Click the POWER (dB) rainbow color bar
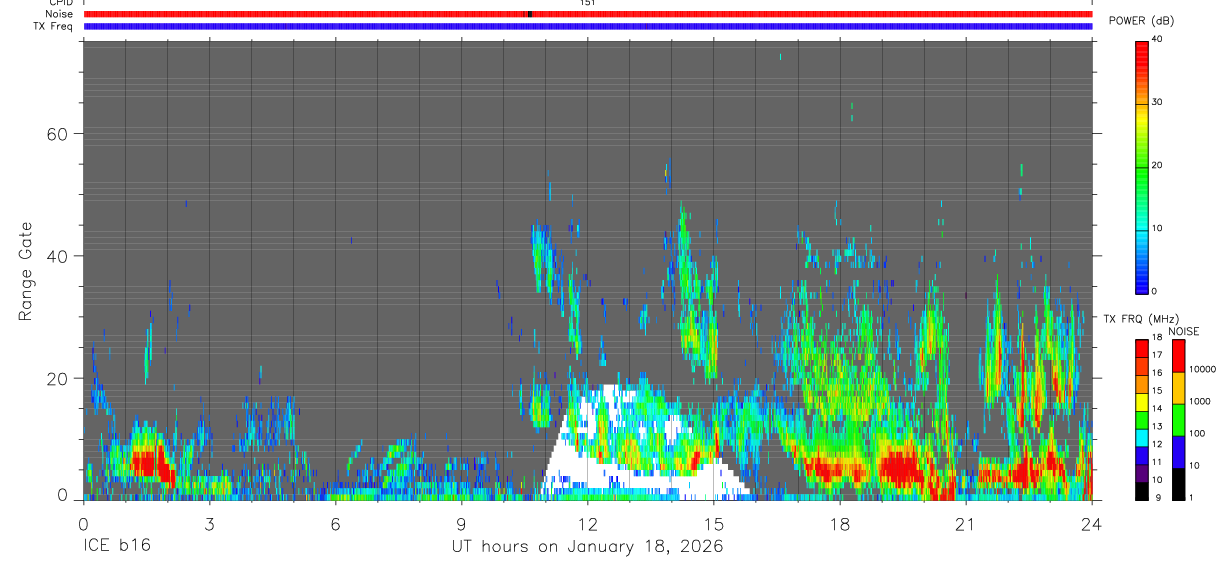This screenshot has height=567, width=1228. point(1142,166)
